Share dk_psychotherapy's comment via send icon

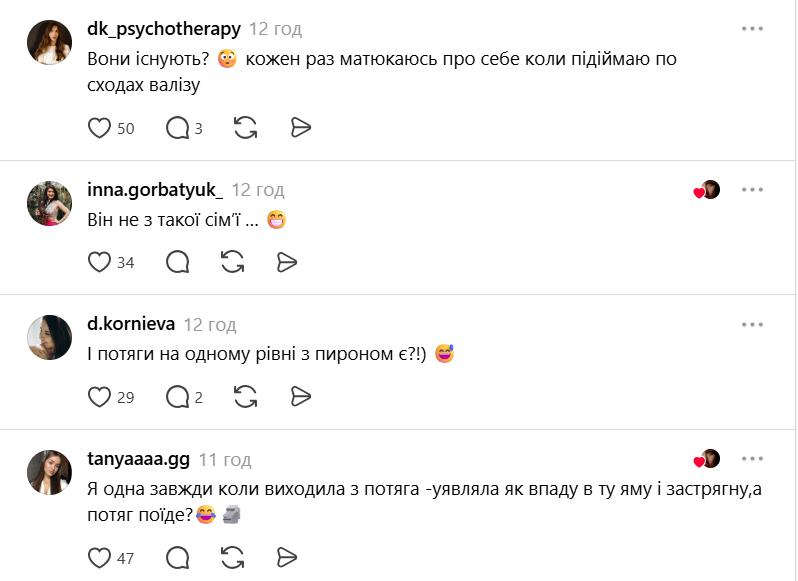tap(301, 127)
